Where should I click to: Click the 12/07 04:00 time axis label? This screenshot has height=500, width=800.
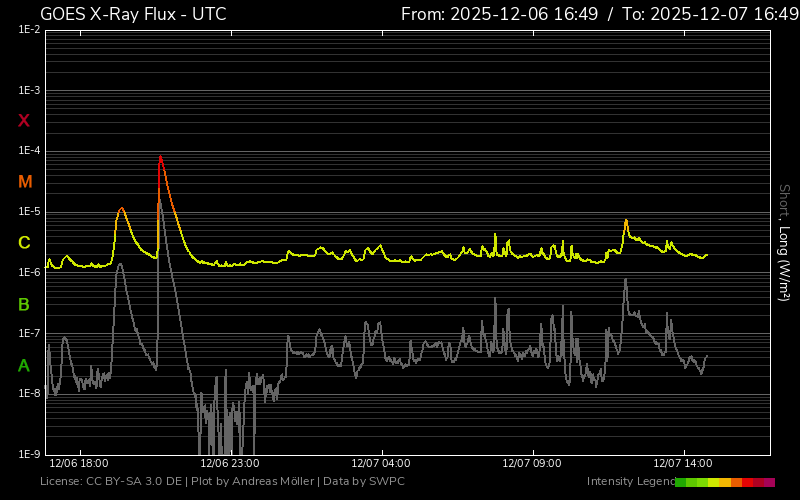pos(381,464)
